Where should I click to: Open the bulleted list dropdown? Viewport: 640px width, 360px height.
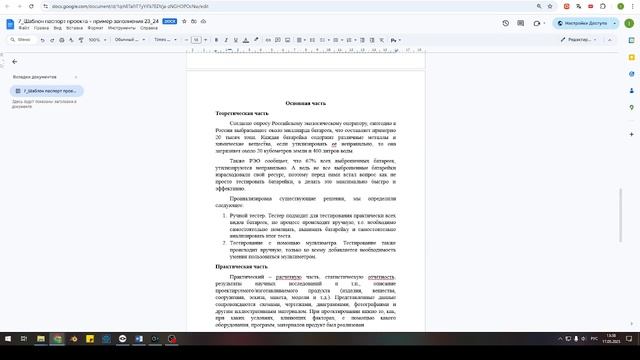[x=338, y=40]
